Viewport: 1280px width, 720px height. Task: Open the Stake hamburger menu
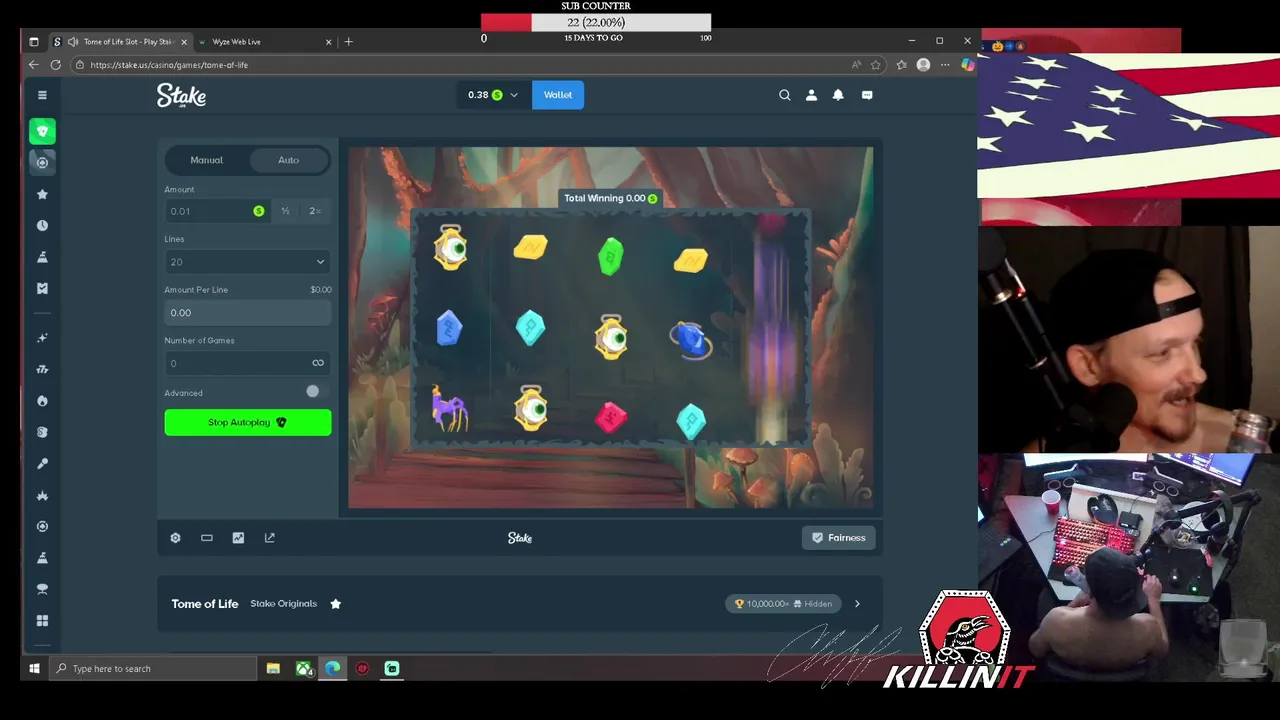[x=42, y=95]
